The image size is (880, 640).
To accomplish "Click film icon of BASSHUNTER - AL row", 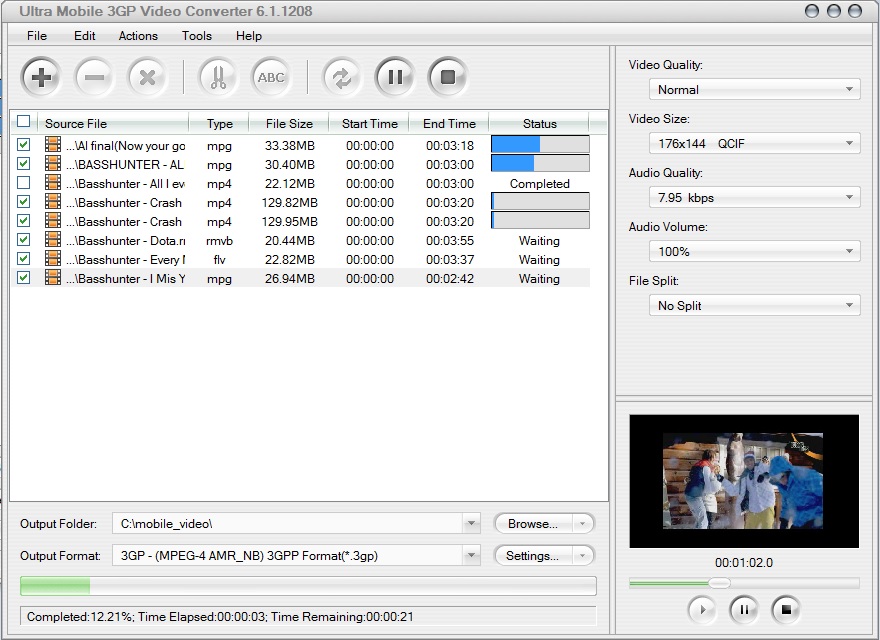I will [53, 164].
